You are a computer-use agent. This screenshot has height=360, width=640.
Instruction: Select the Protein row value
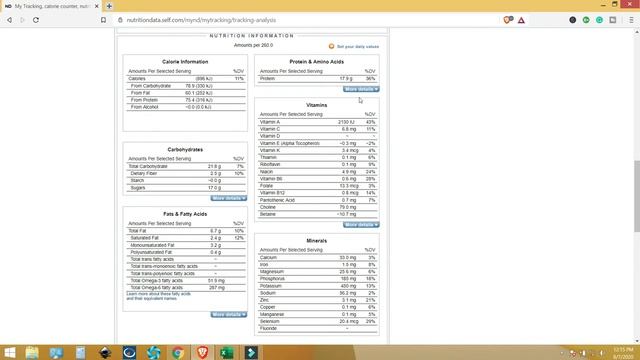tap(346, 78)
